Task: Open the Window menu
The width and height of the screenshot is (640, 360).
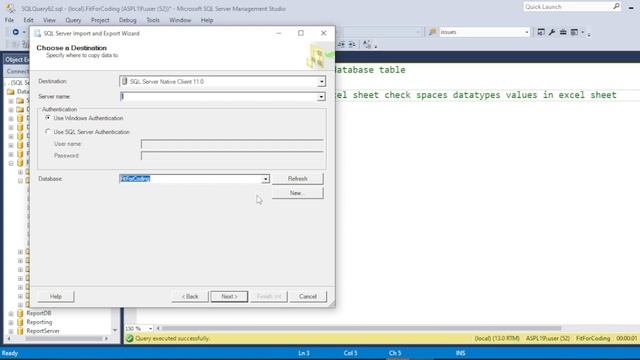Action: (180, 20)
